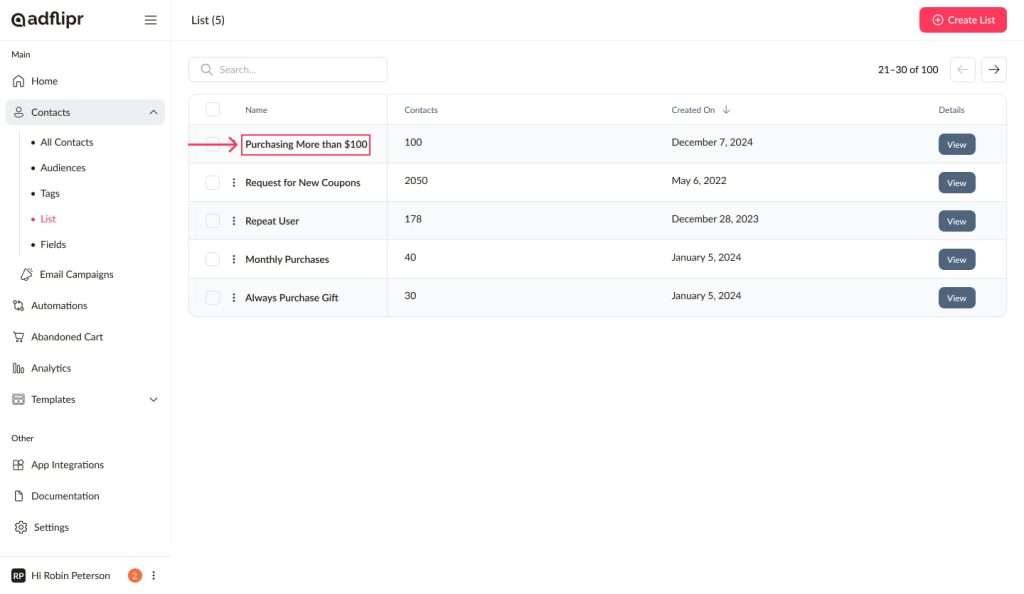The height and width of the screenshot is (594, 1024).
Task: Sort by Created On column arrow
Action: [726, 110]
